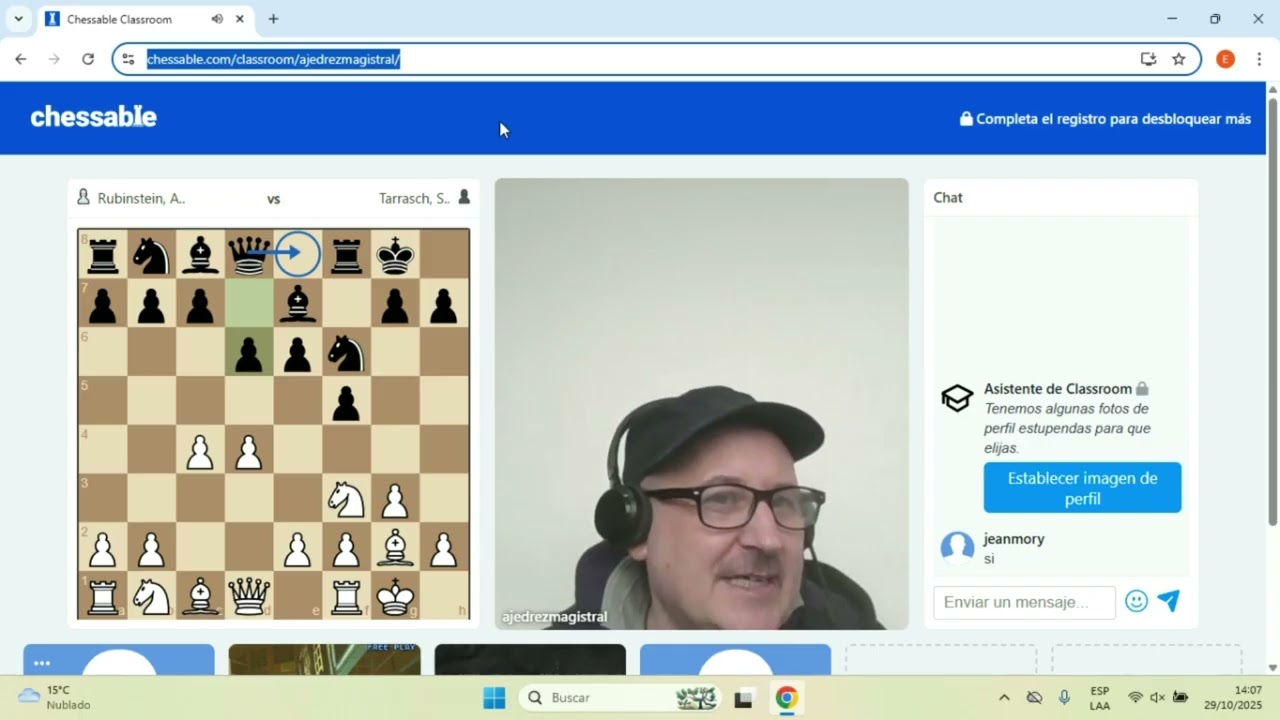Click the 'ajedrezmagistral' video label
The height and width of the screenshot is (720, 1280).
[x=555, y=617]
